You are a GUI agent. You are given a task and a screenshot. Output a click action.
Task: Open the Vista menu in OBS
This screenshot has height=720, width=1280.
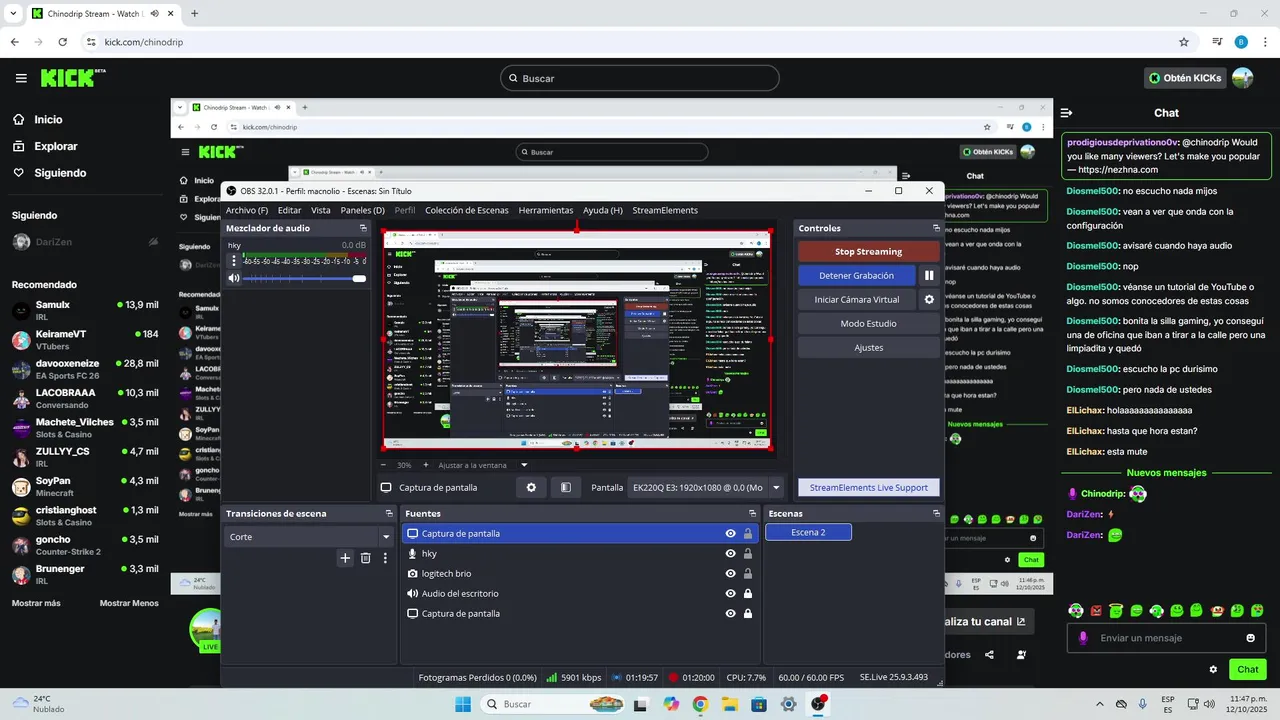[320, 210]
